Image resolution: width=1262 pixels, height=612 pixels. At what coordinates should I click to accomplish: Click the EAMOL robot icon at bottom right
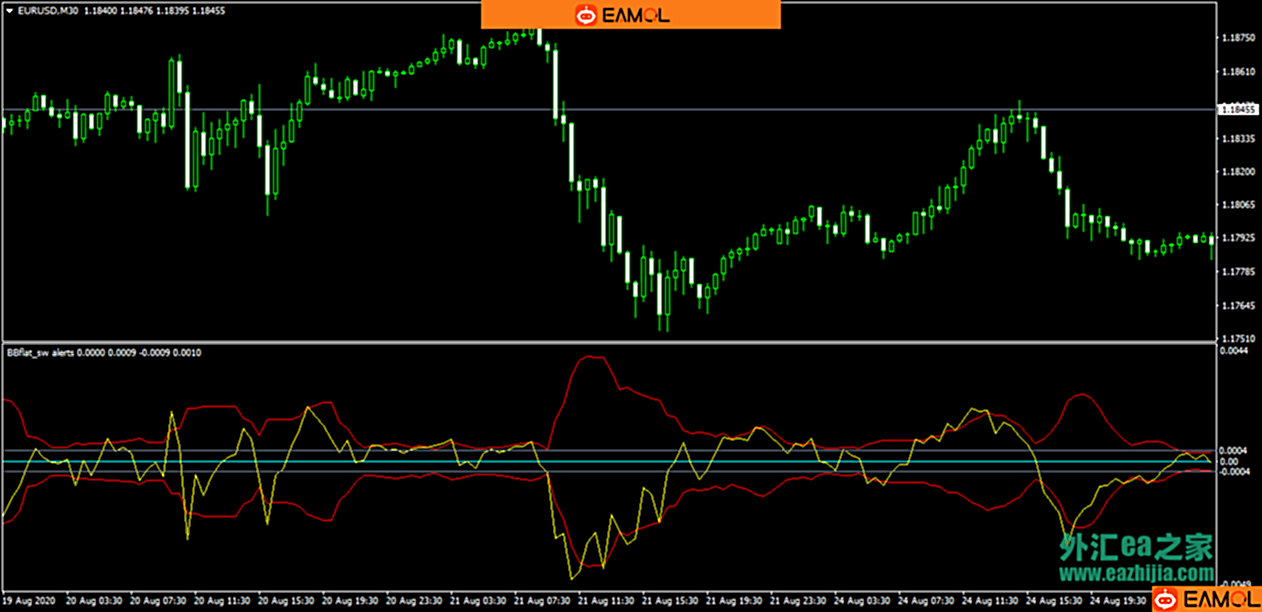point(1167,599)
